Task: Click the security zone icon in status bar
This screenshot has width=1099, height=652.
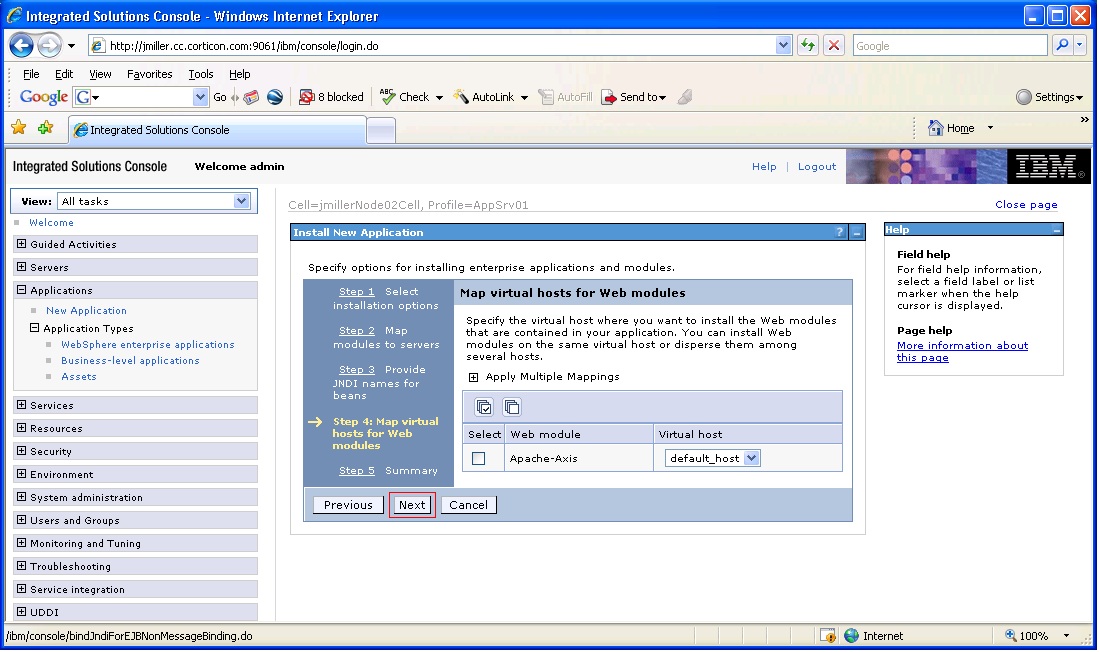Action: [x=852, y=636]
